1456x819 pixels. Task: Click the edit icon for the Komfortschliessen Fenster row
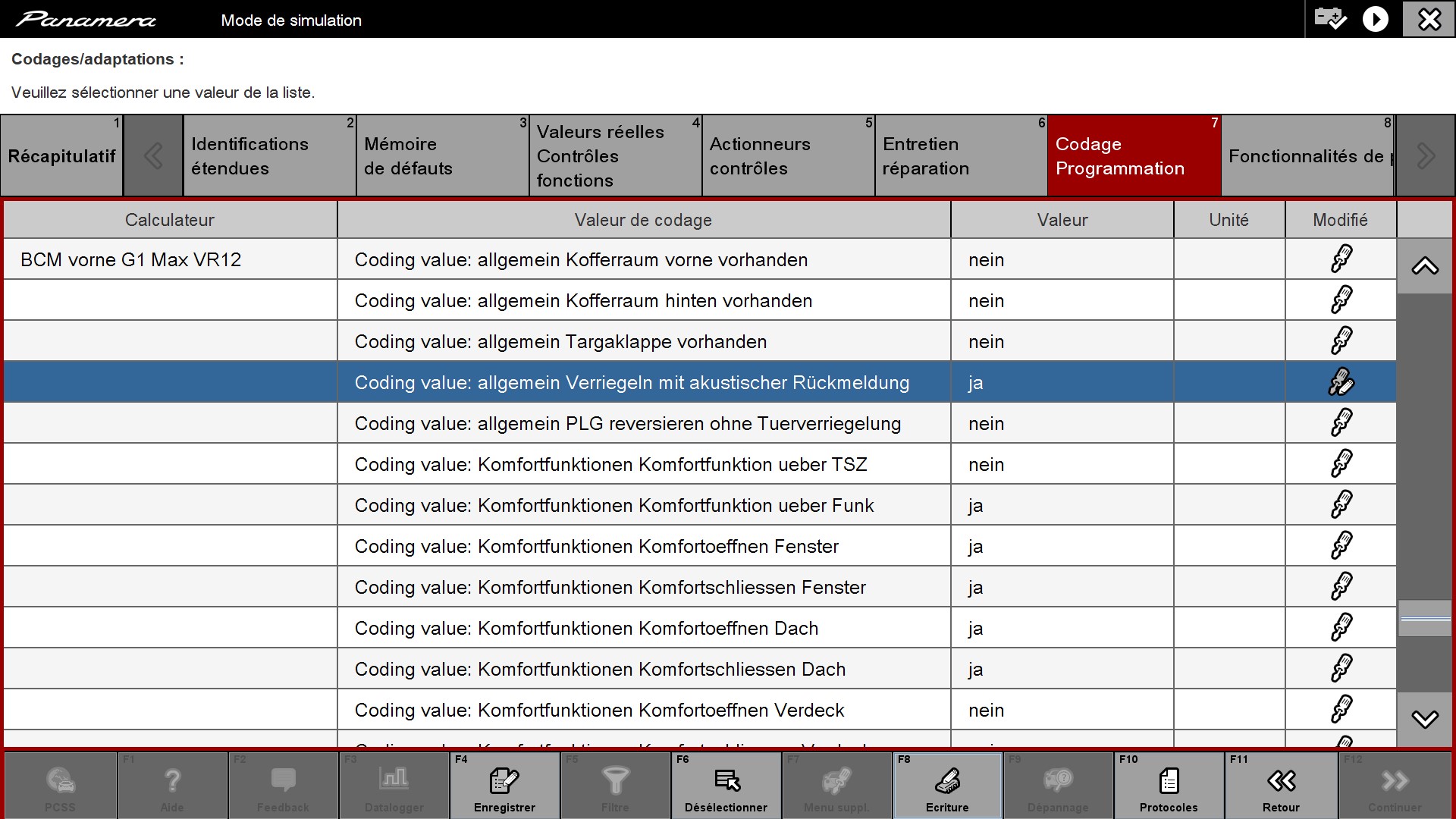point(1341,587)
